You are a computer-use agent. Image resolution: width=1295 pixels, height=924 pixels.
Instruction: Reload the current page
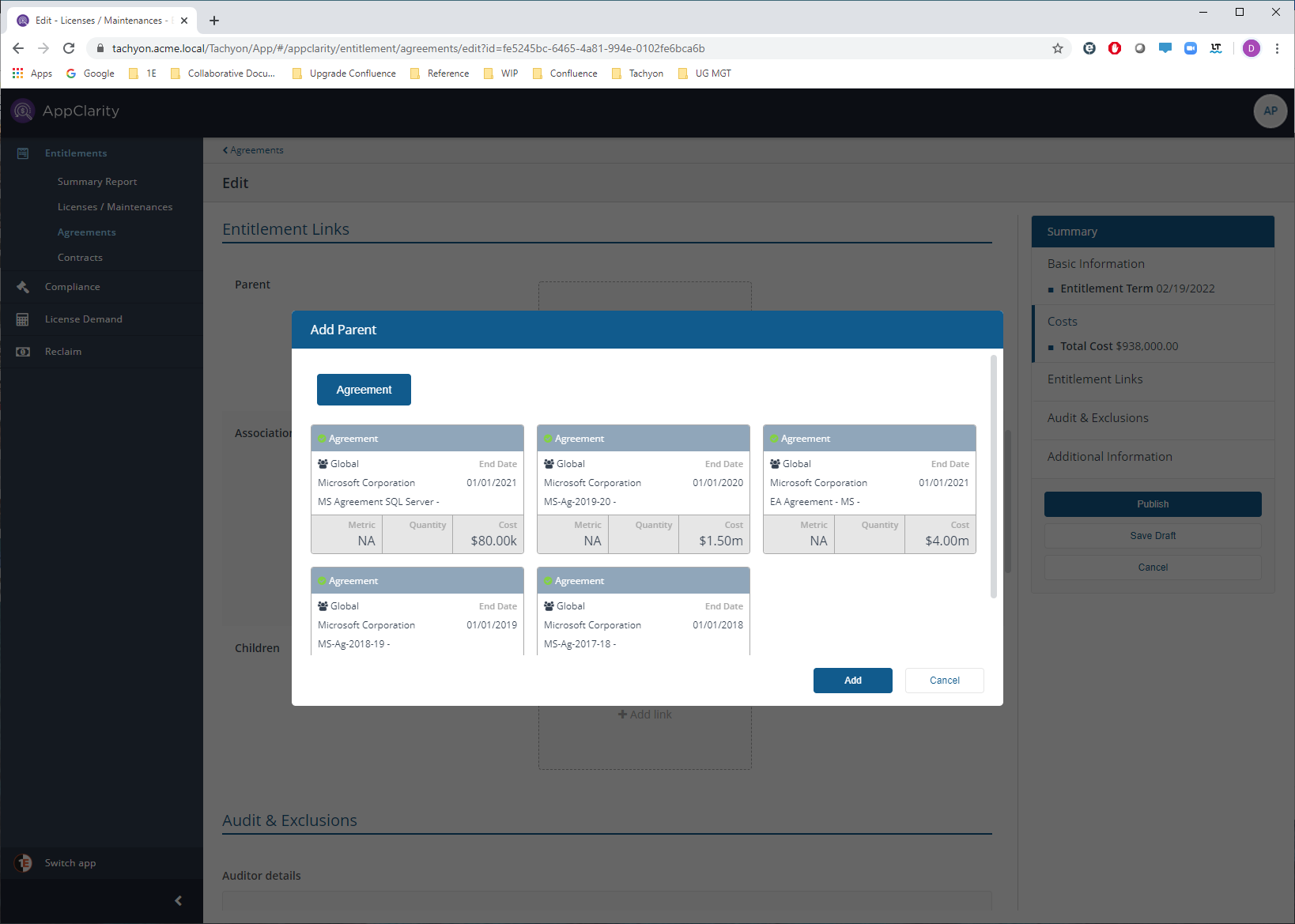[69, 48]
